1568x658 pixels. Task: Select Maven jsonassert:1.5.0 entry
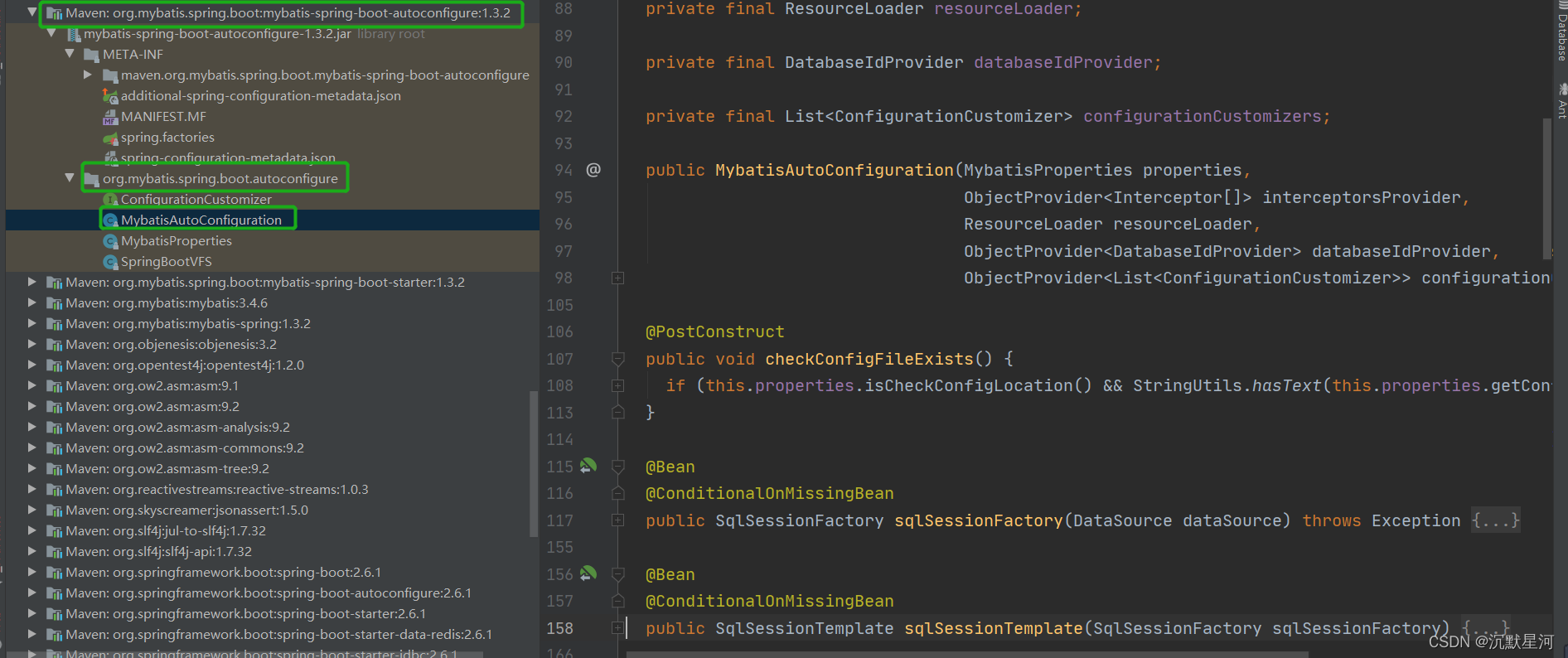(x=186, y=510)
